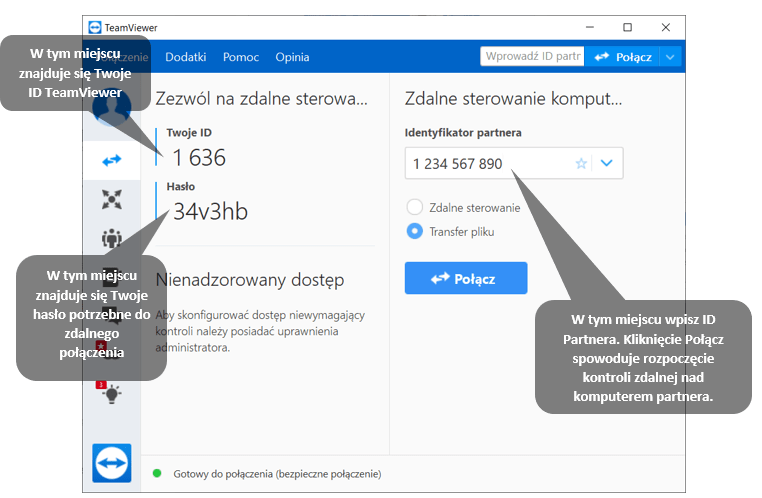Click the Gotowy do połączenia status text

coord(277,474)
